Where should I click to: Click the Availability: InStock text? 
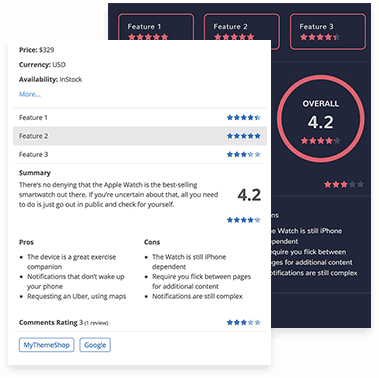(50, 79)
